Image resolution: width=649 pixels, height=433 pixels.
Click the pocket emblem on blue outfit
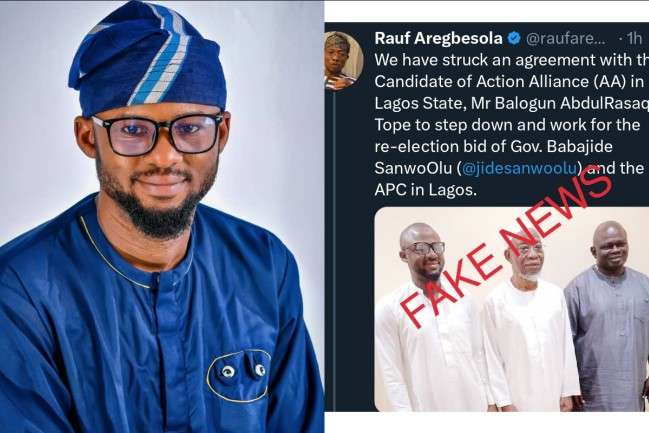(x=238, y=374)
